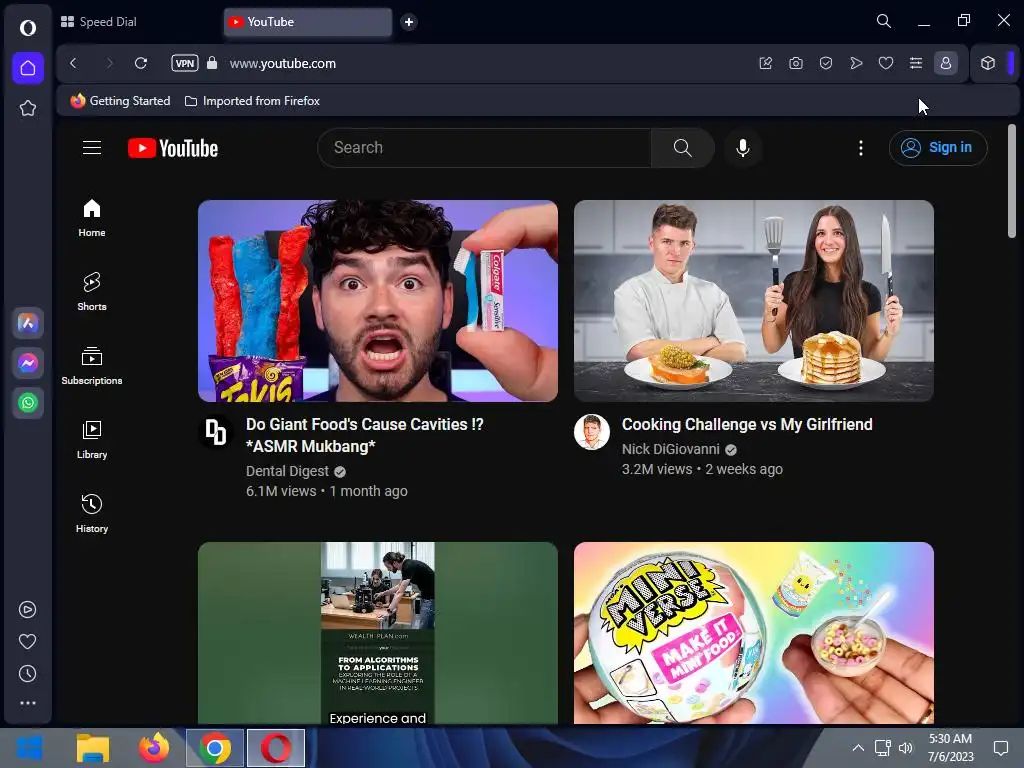Toggle YouTube hamburger guide menu
Viewport: 1024px width, 768px height.
[x=92, y=148]
